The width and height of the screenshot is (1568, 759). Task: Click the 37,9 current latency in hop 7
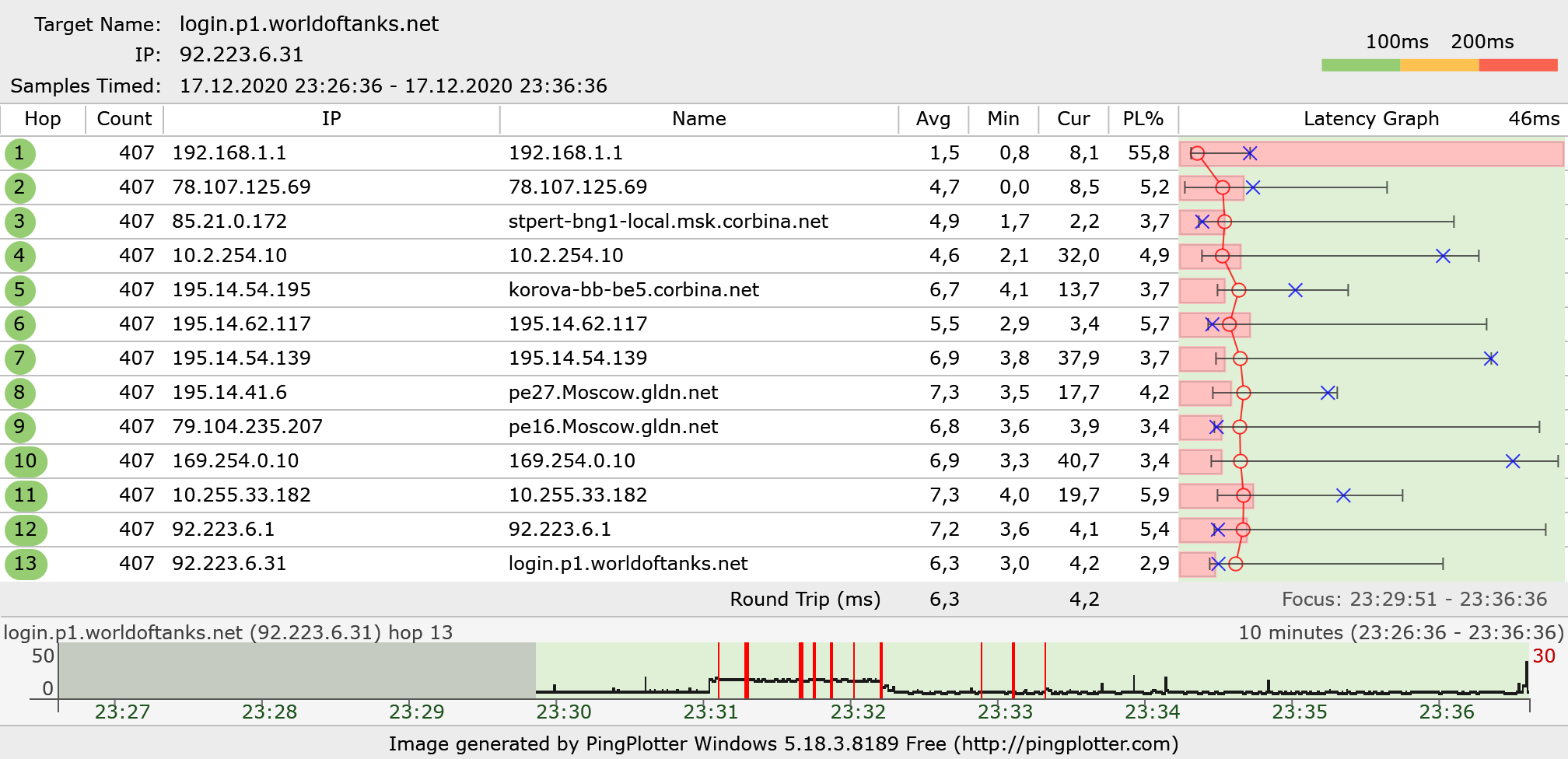point(1078,359)
